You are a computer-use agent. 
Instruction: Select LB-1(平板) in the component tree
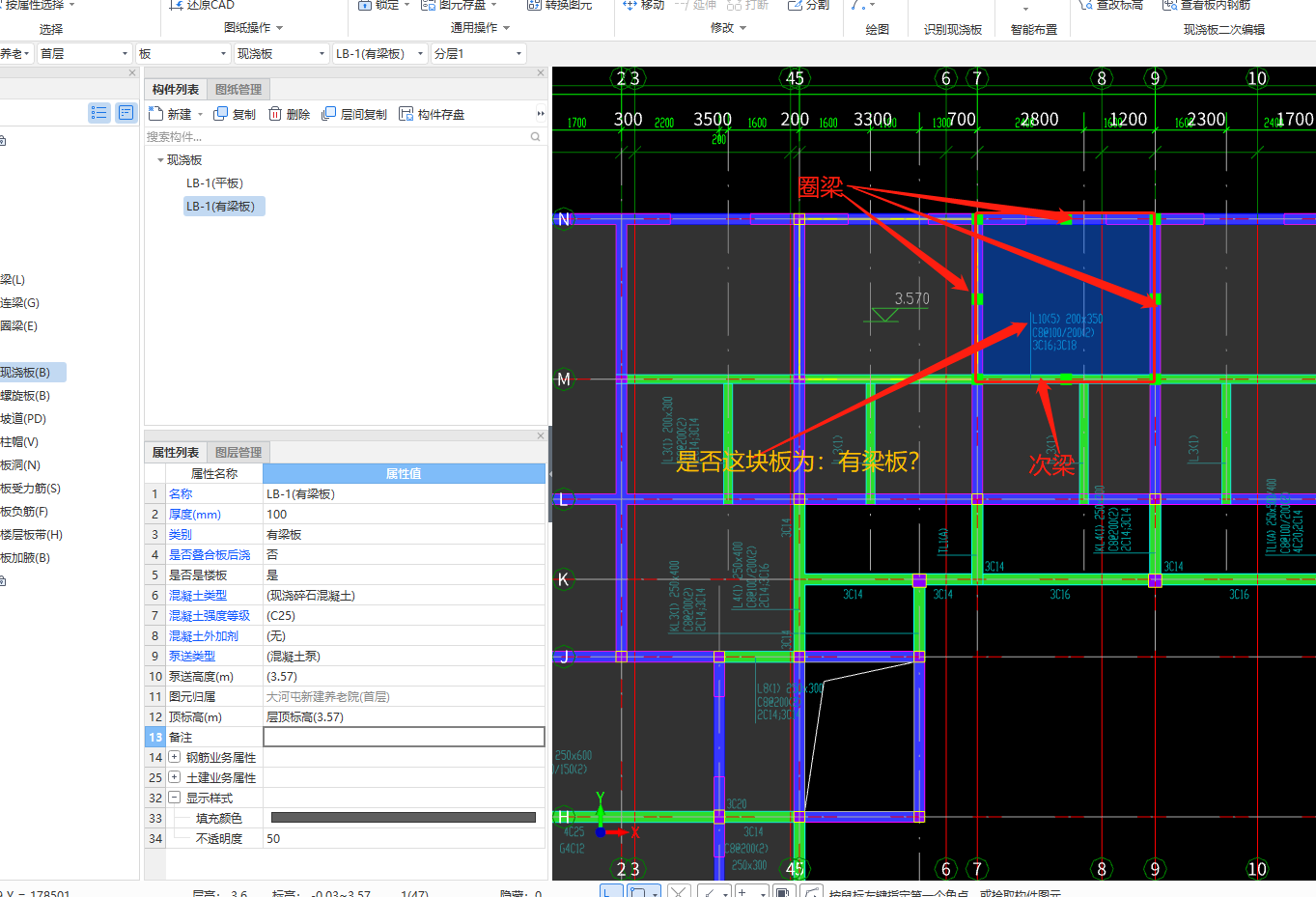point(214,183)
